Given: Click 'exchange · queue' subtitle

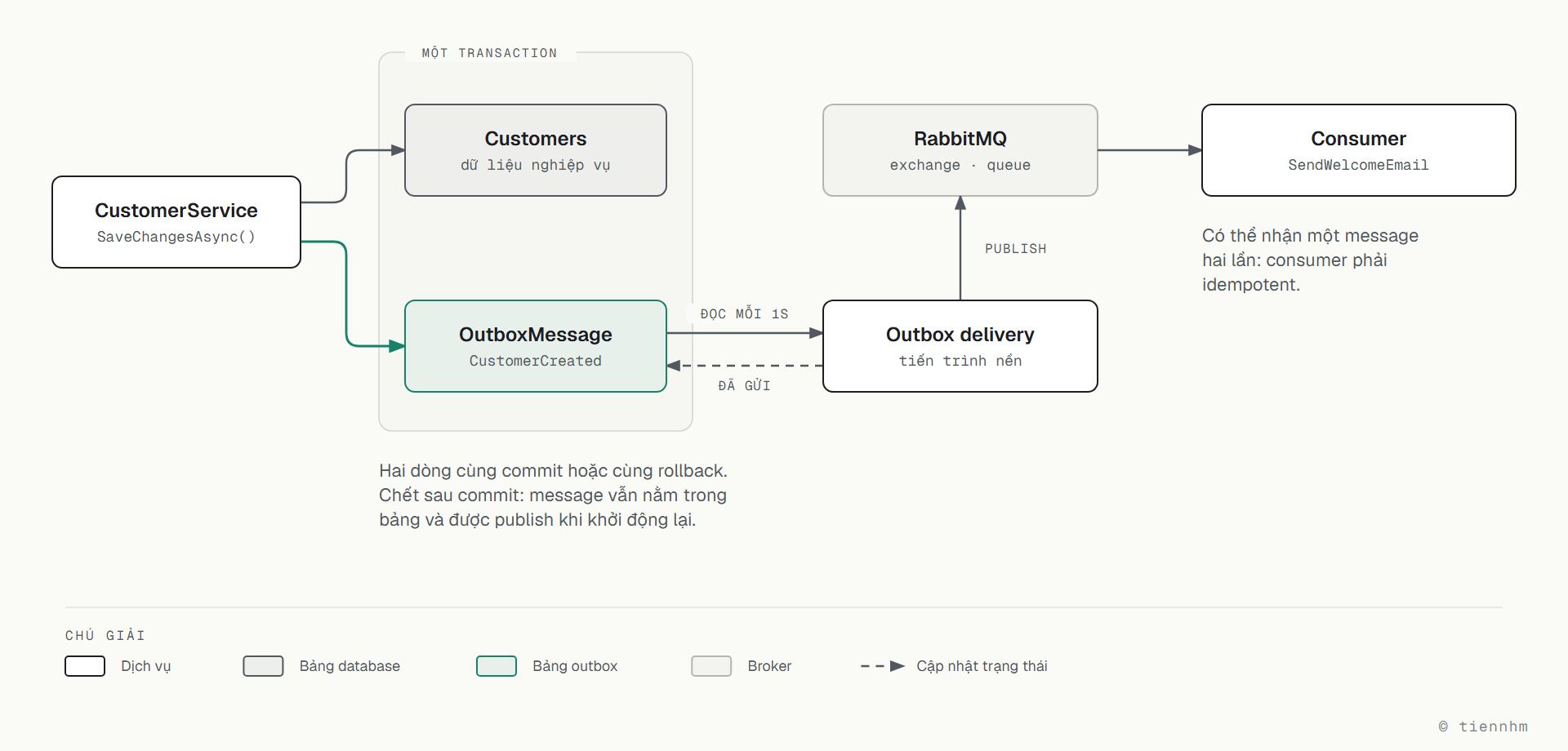Looking at the screenshot, I should point(960,165).
